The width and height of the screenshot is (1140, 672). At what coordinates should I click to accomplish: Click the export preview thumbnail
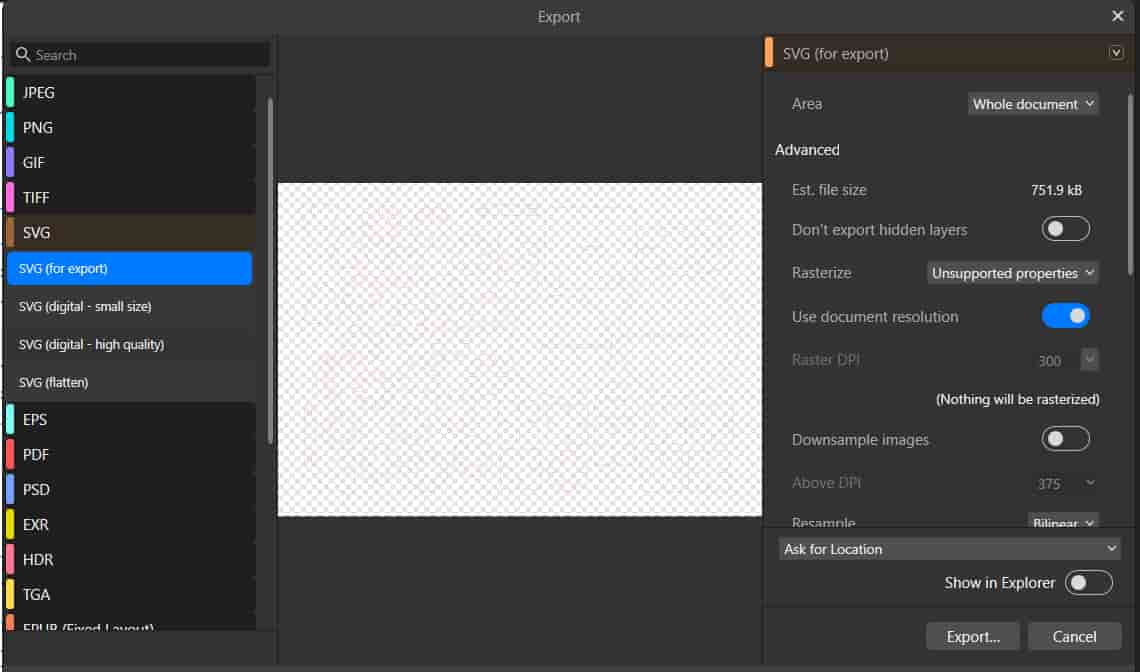520,349
